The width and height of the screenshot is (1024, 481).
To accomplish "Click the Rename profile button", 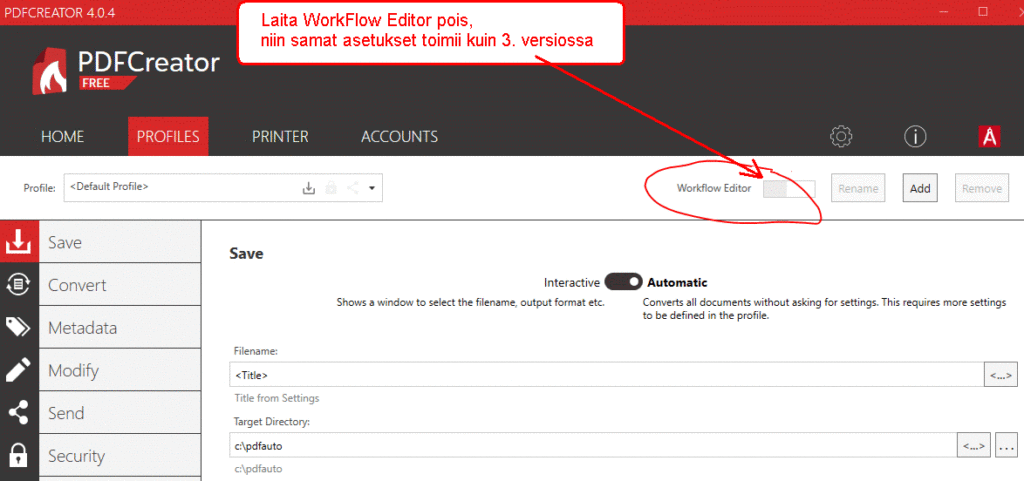I will 858,188.
